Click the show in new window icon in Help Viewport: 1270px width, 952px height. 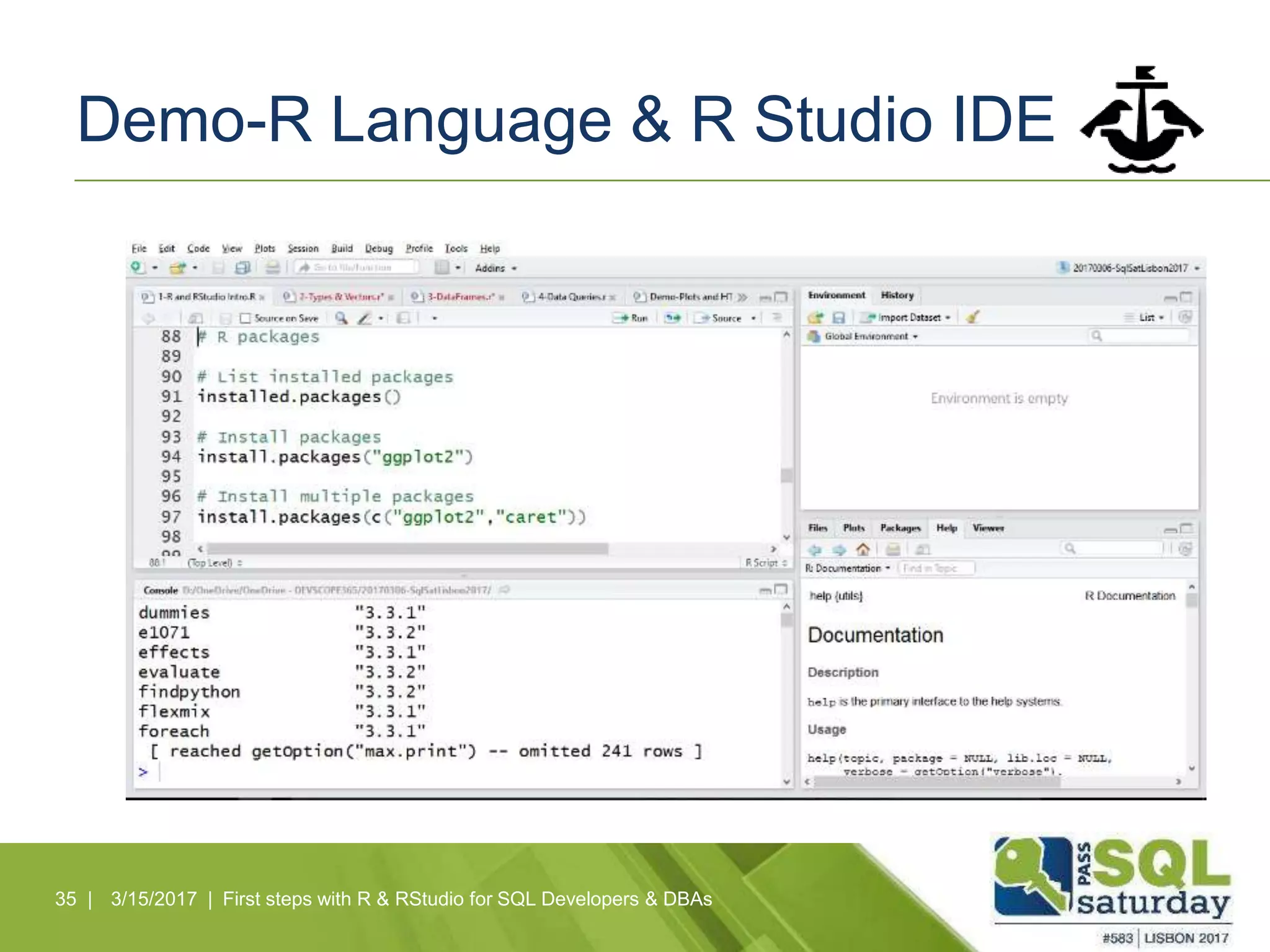tap(923, 549)
